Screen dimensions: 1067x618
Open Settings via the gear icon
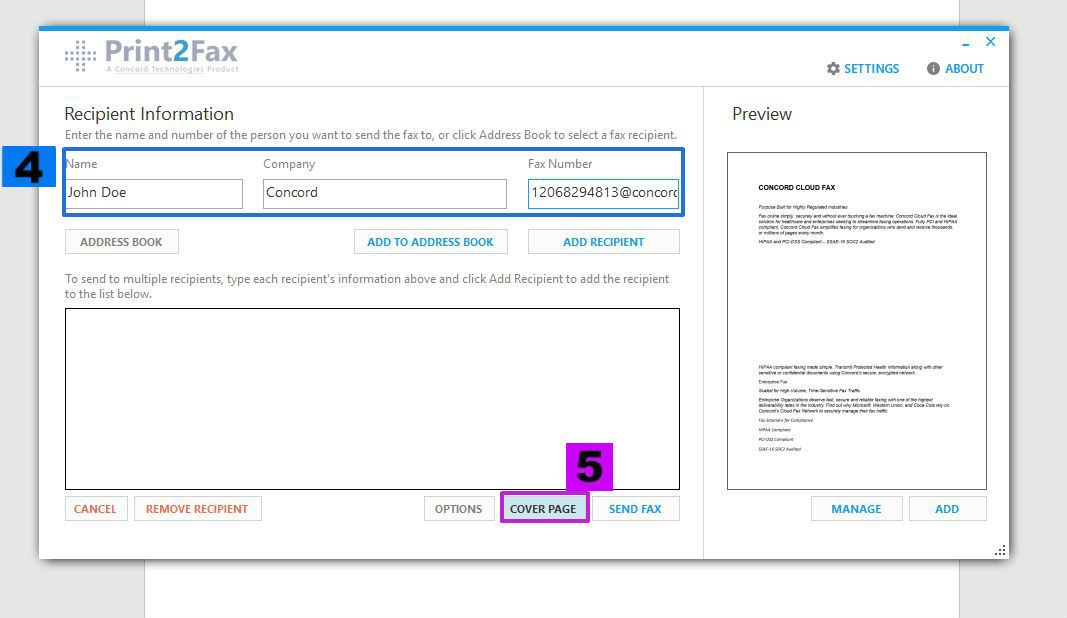833,69
